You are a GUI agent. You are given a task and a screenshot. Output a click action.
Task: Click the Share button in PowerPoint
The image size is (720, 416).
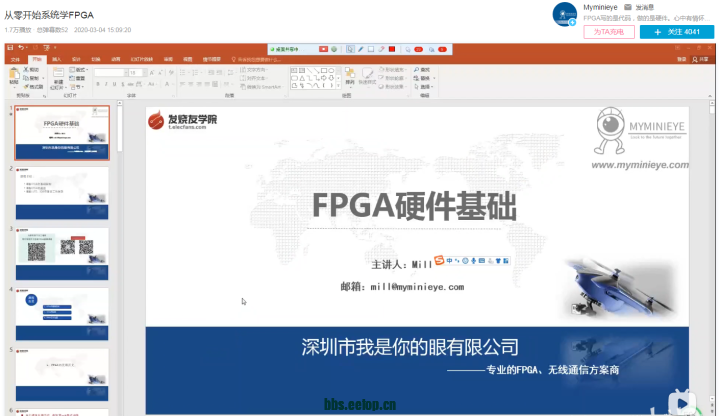(701, 60)
